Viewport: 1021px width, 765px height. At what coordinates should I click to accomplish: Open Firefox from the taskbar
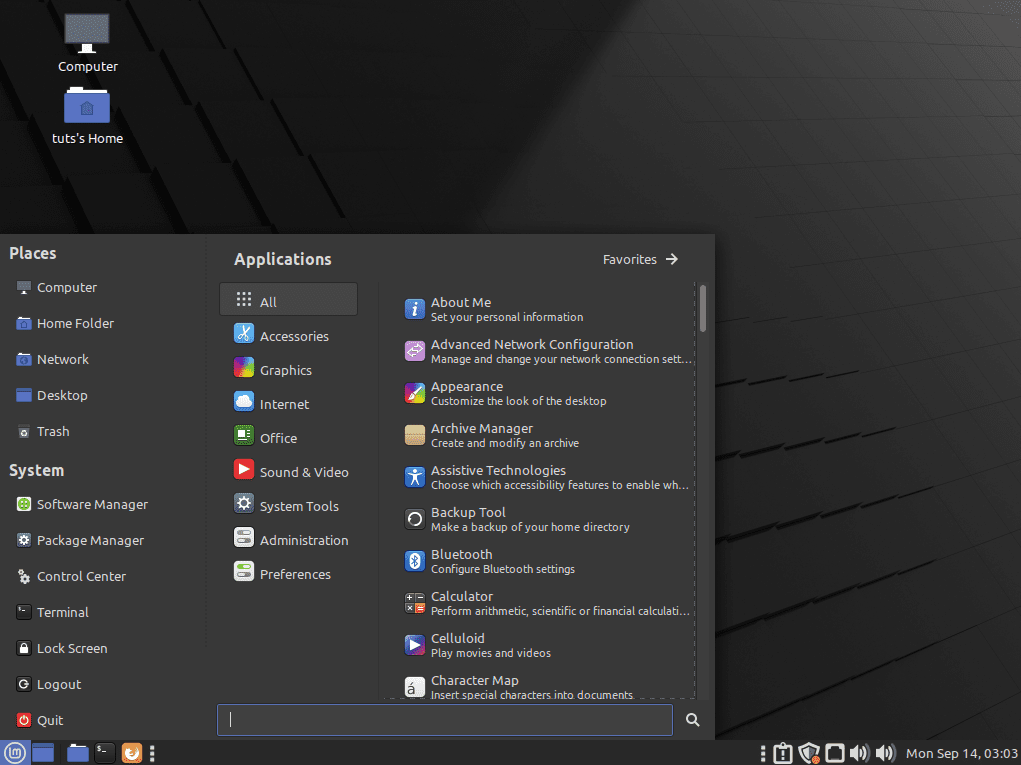(x=131, y=751)
